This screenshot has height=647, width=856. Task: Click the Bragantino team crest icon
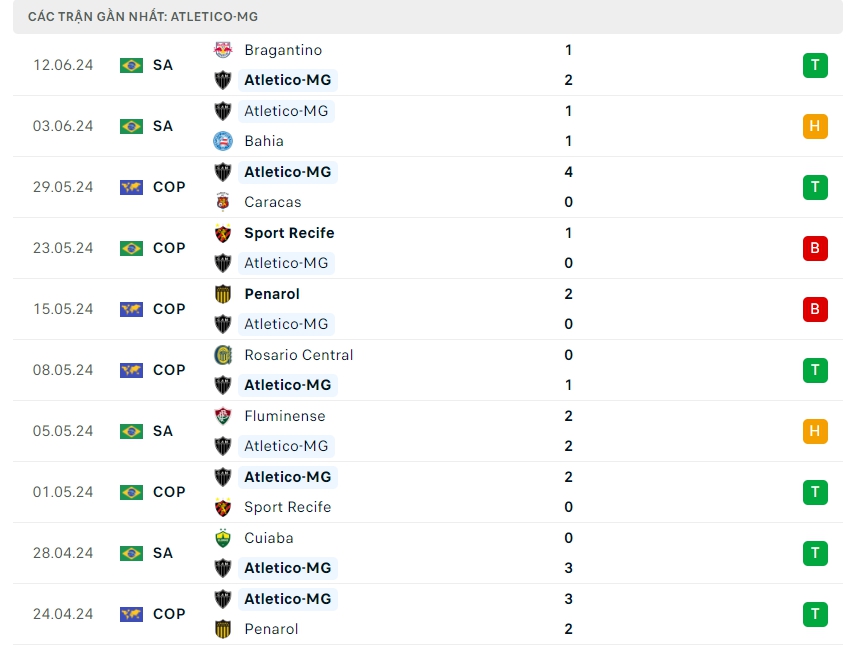223,50
